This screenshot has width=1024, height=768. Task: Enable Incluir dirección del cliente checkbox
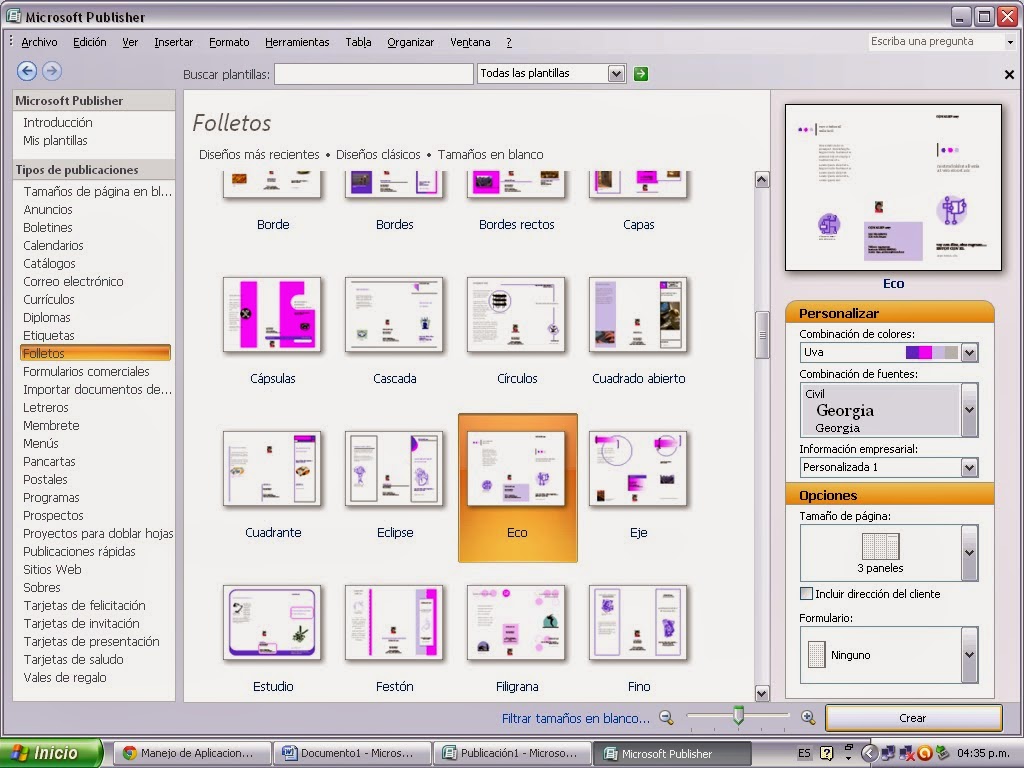coord(807,594)
